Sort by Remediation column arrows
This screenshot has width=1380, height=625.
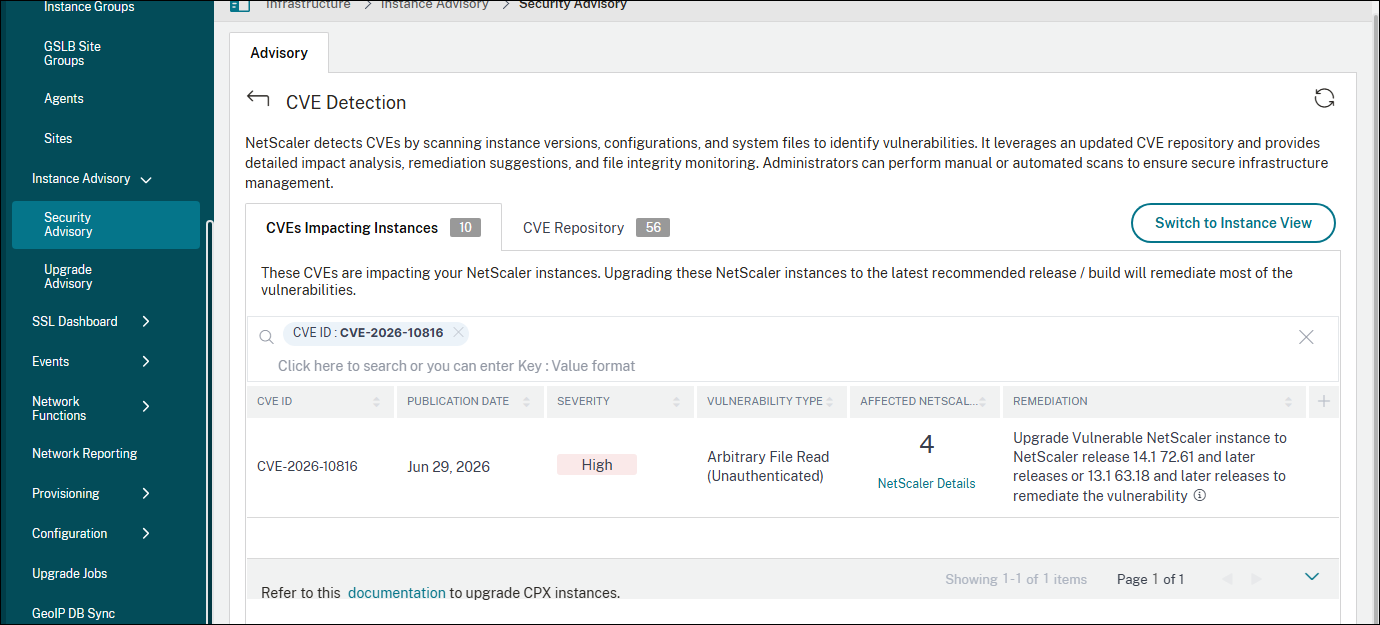(x=1288, y=401)
